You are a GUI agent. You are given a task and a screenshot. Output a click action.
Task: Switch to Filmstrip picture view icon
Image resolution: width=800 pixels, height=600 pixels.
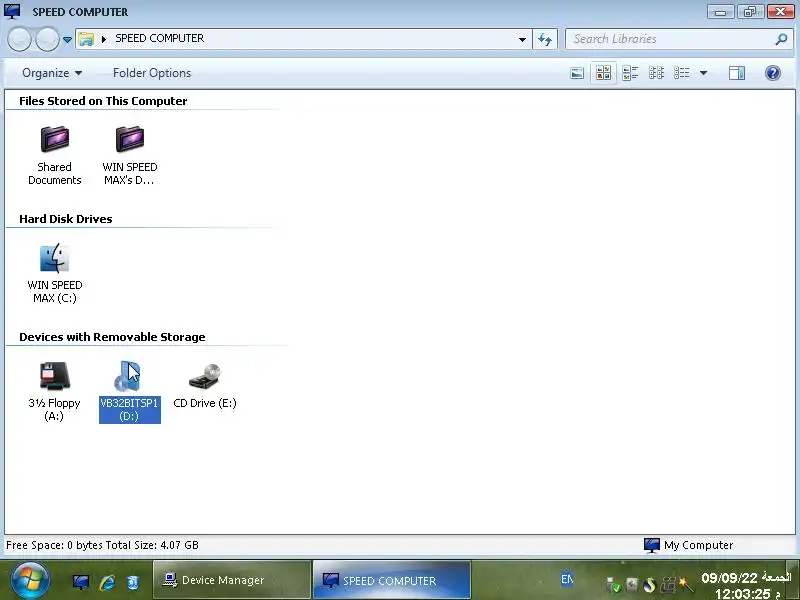pyautogui.click(x=577, y=73)
